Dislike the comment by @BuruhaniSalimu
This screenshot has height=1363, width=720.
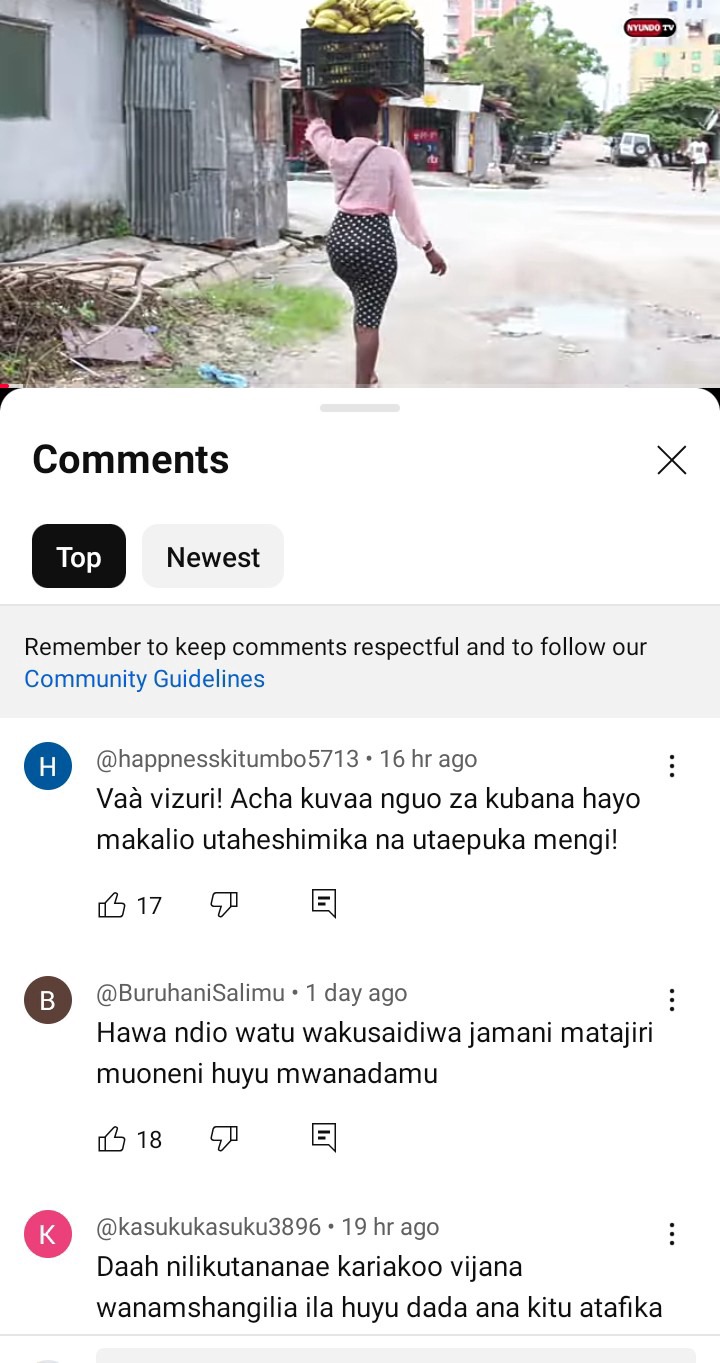pyautogui.click(x=223, y=1138)
